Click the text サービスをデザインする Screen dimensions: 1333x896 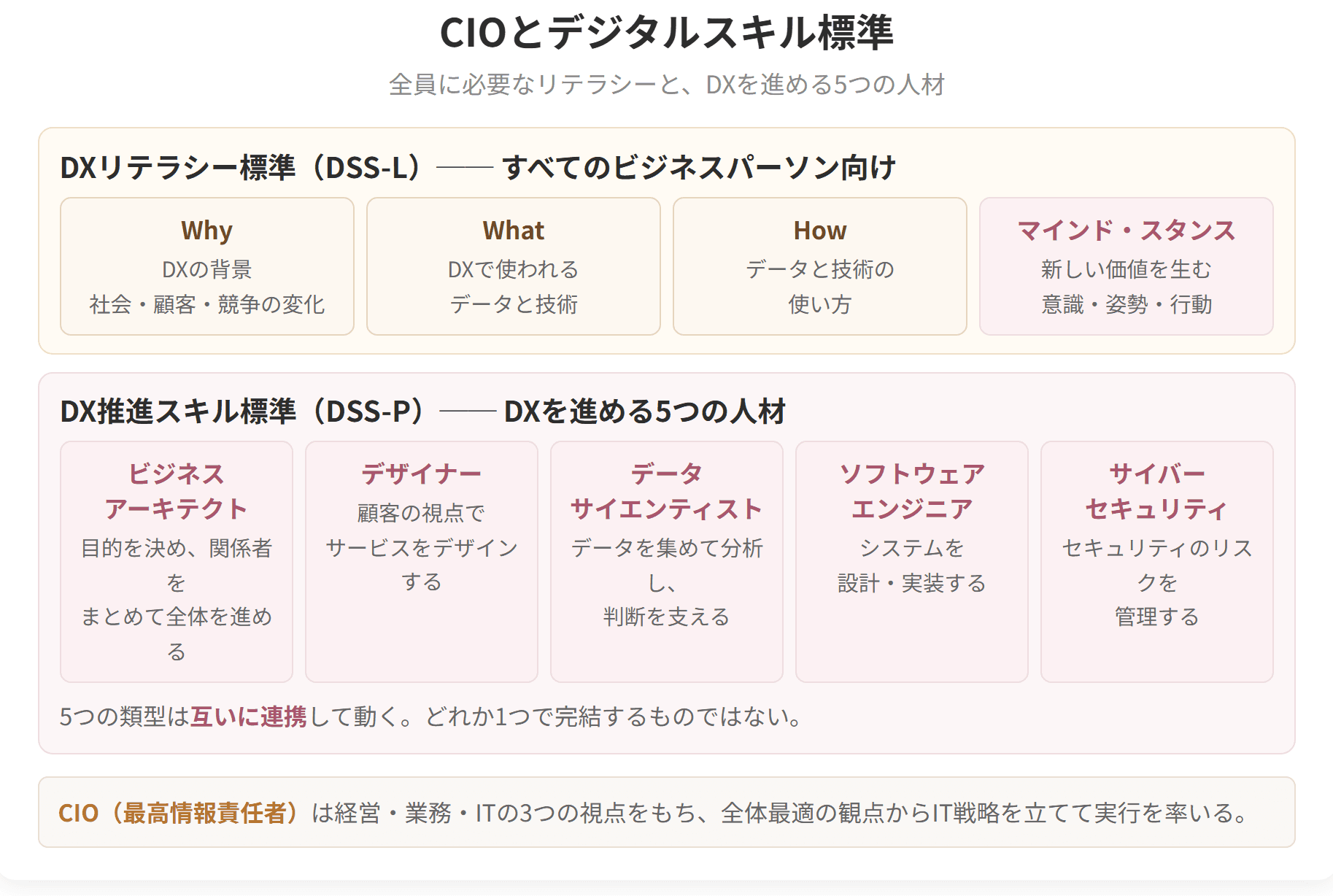point(422,564)
